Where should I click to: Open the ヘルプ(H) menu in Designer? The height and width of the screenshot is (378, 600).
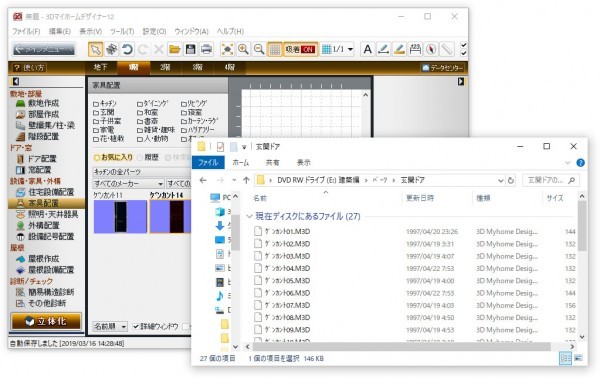click(x=230, y=31)
